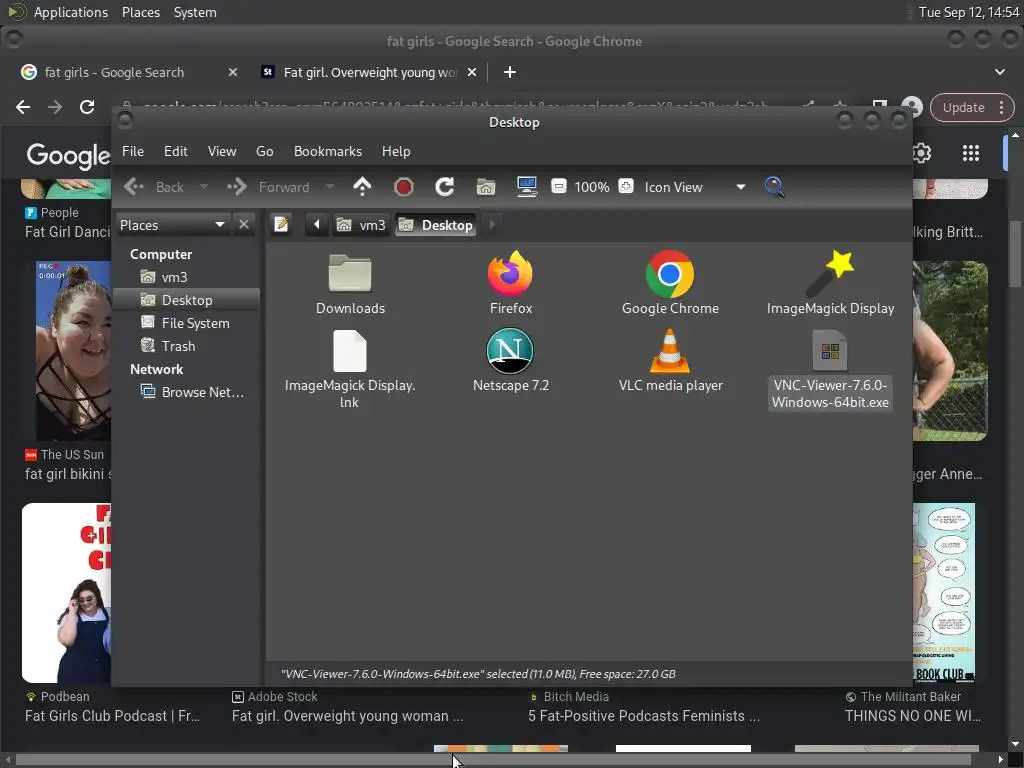Open the Icon View mode dropdown
1024x768 pixels.
[x=695, y=187]
